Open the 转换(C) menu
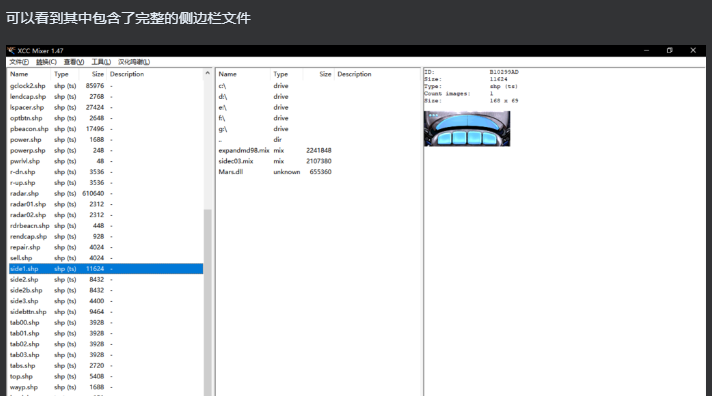 click(x=46, y=62)
